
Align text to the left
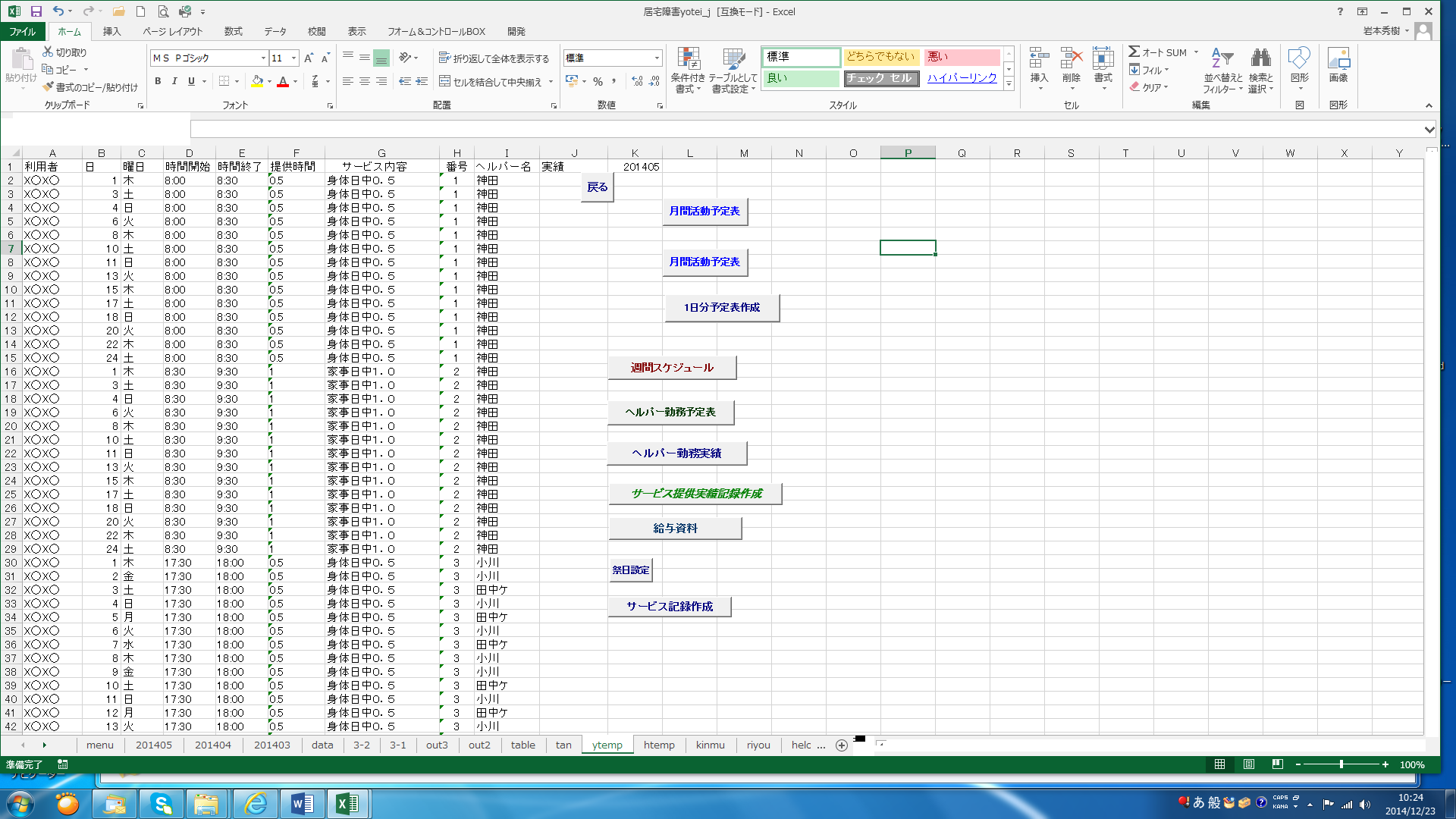click(x=348, y=81)
